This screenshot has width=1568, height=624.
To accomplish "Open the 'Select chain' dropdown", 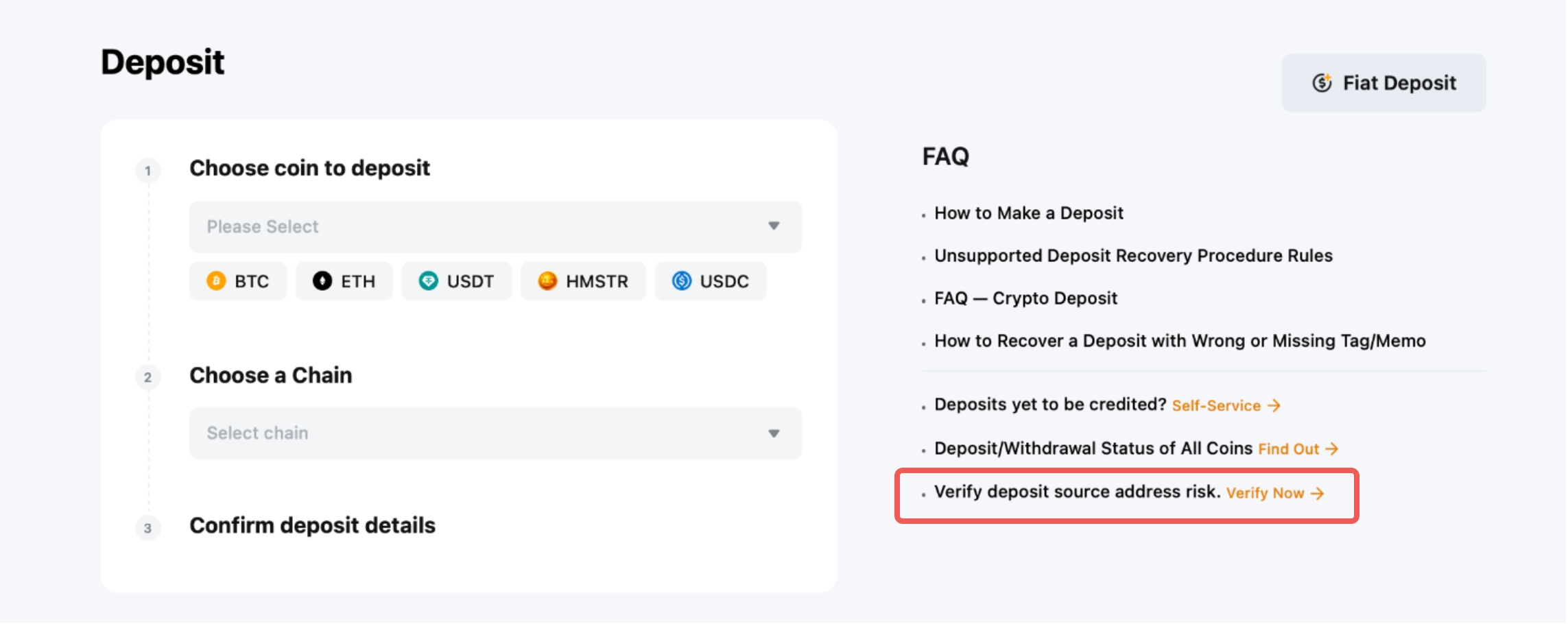I will point(480,433).
